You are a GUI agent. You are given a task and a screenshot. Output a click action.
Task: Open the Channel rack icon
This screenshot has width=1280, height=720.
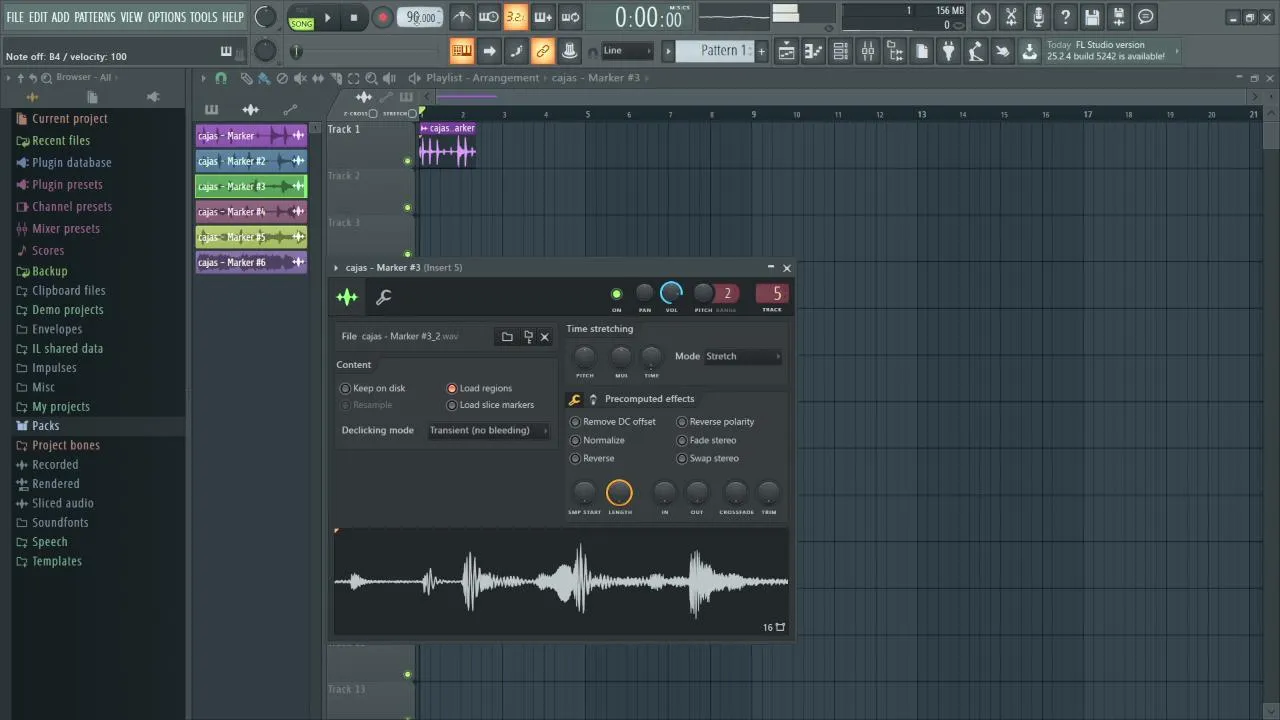click(841, 51)
